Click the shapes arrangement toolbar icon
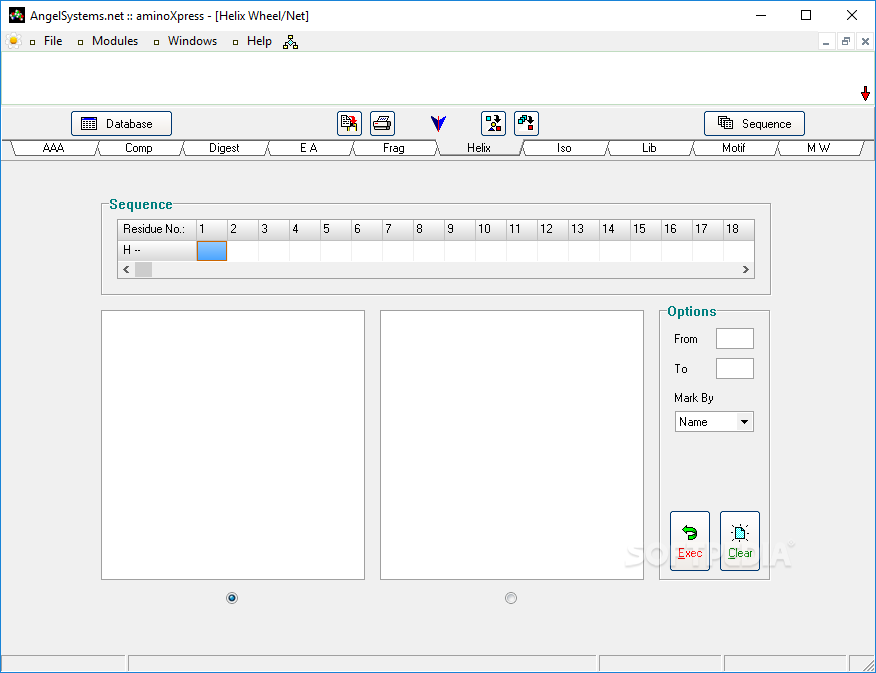The image size is (876, 673). (x=493, y=123)
